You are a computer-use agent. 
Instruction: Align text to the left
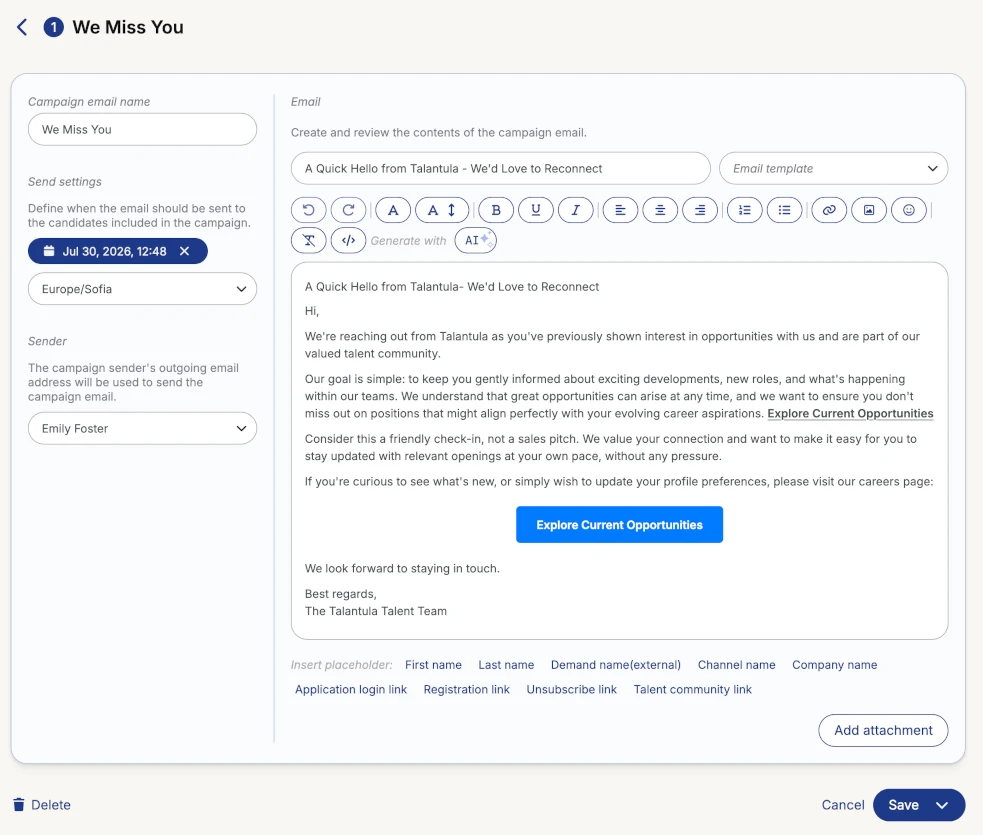tap(620, 210)
